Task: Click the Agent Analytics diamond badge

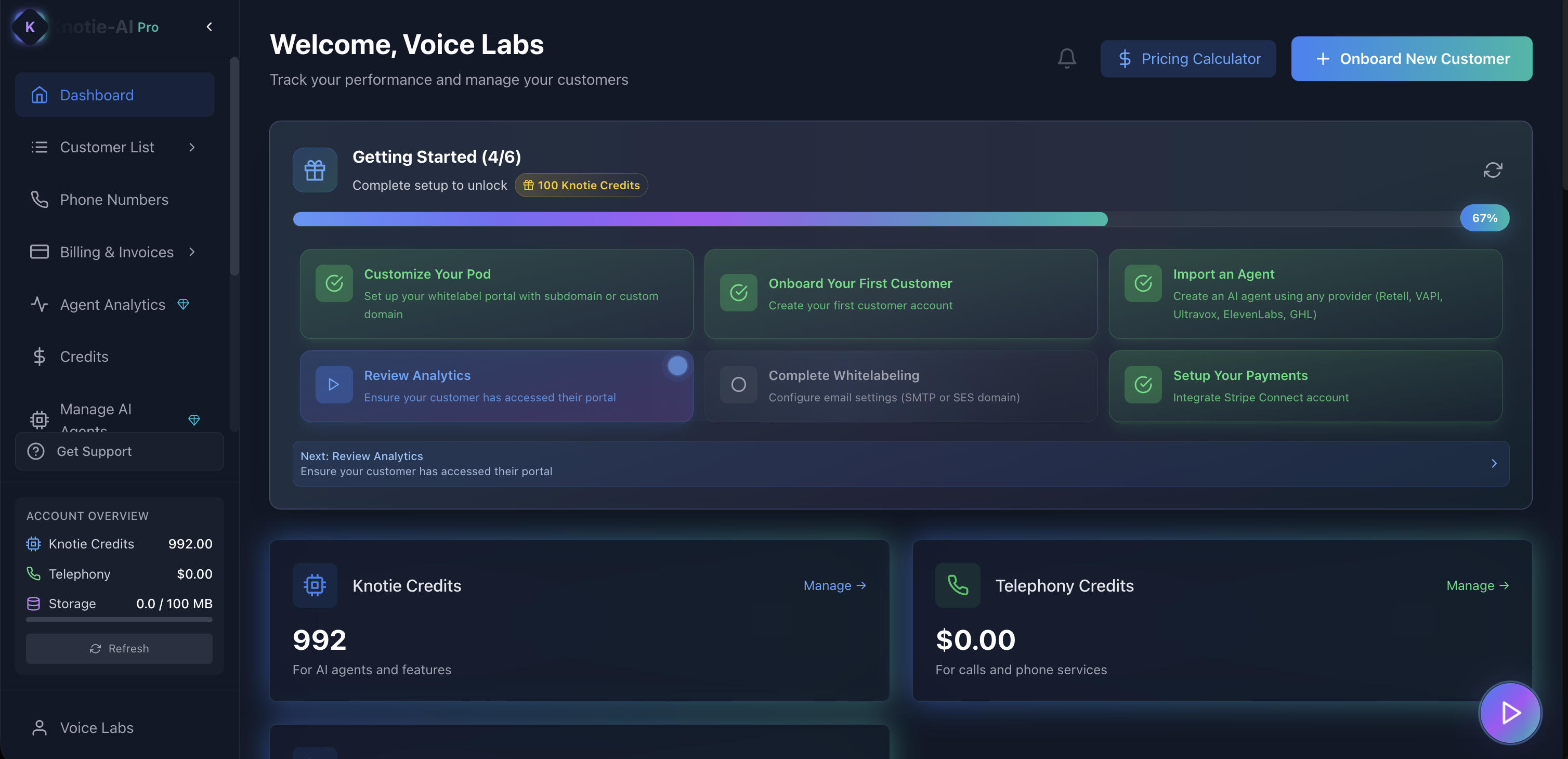Action: pos(183,304)
